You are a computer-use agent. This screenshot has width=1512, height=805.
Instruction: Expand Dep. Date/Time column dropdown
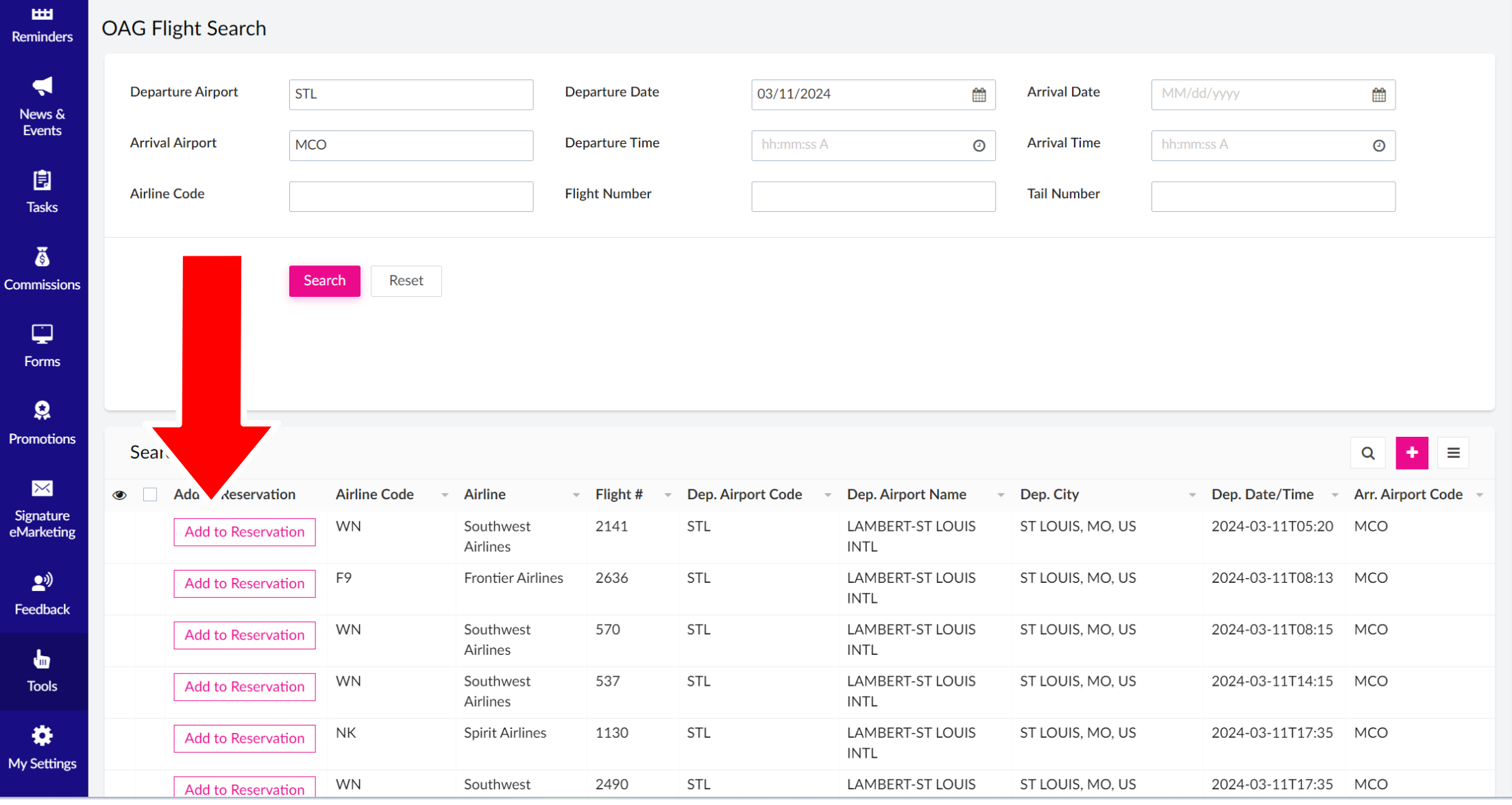pyautogui.click(x=1334, y=495)
